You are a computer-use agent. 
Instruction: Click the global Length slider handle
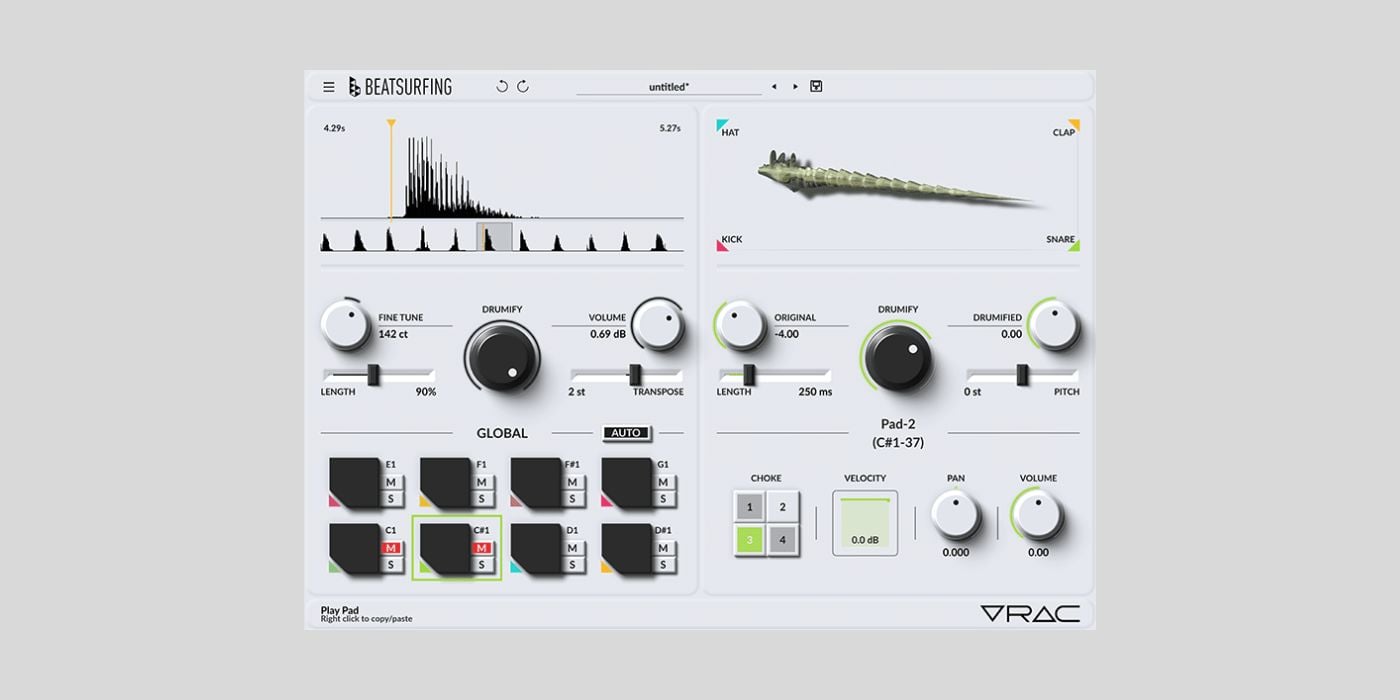tap(373, 375)
